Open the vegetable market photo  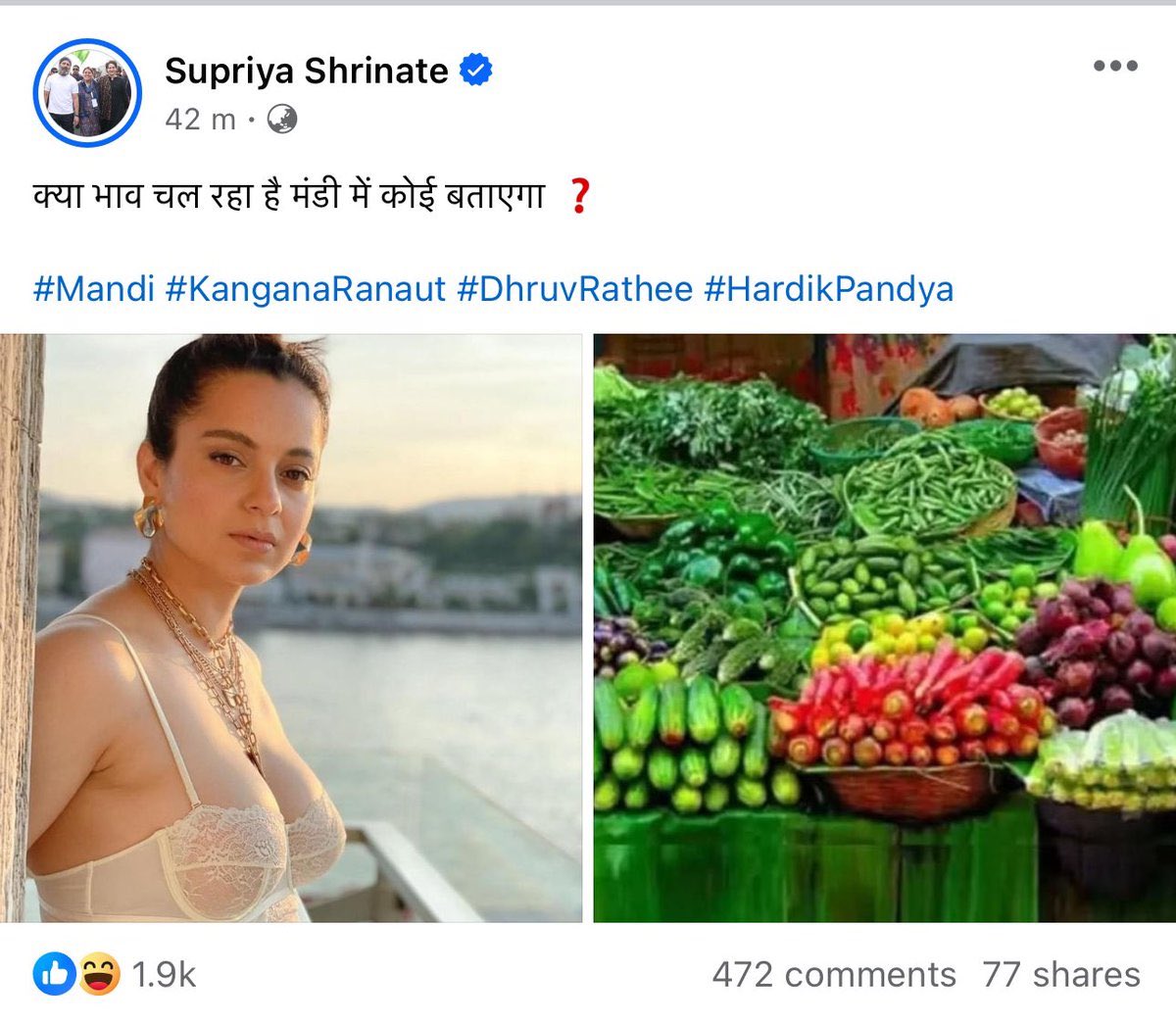click(x=885, y=628)
